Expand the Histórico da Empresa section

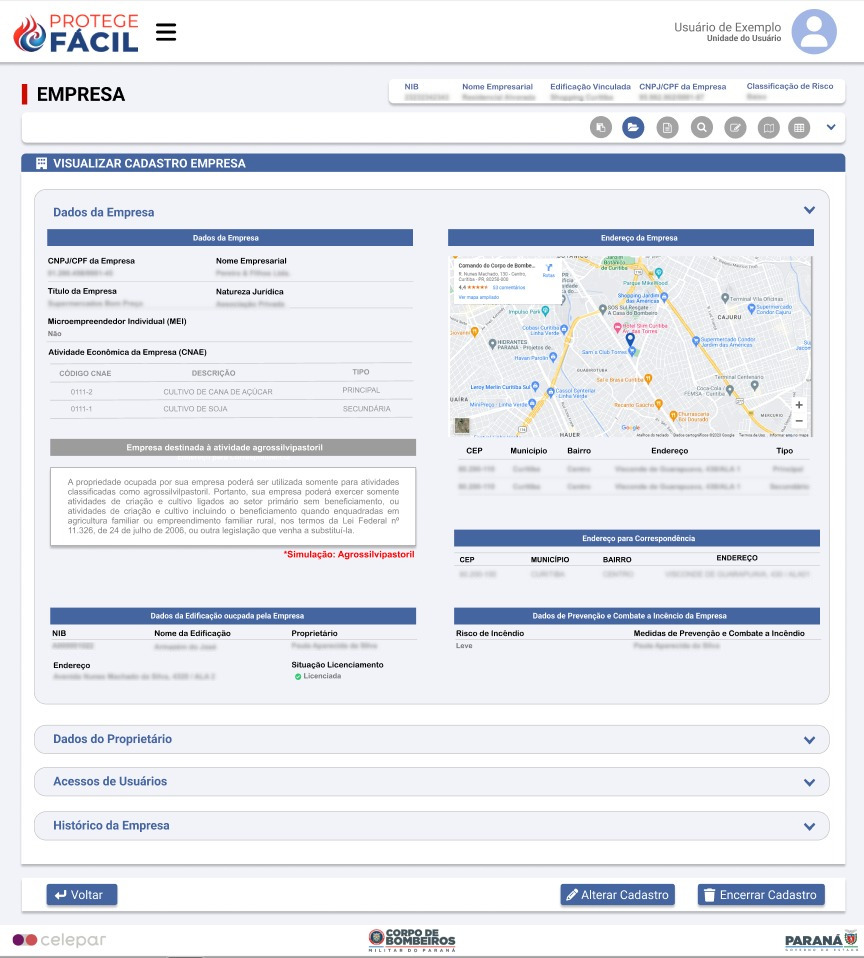(x=809, y=827)
